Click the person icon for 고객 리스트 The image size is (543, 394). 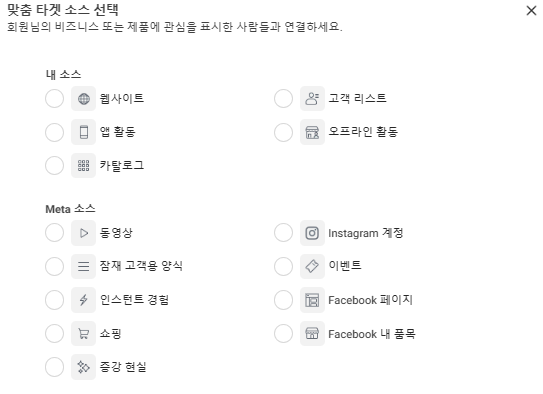pyautogui.click(x=312, y=99)
